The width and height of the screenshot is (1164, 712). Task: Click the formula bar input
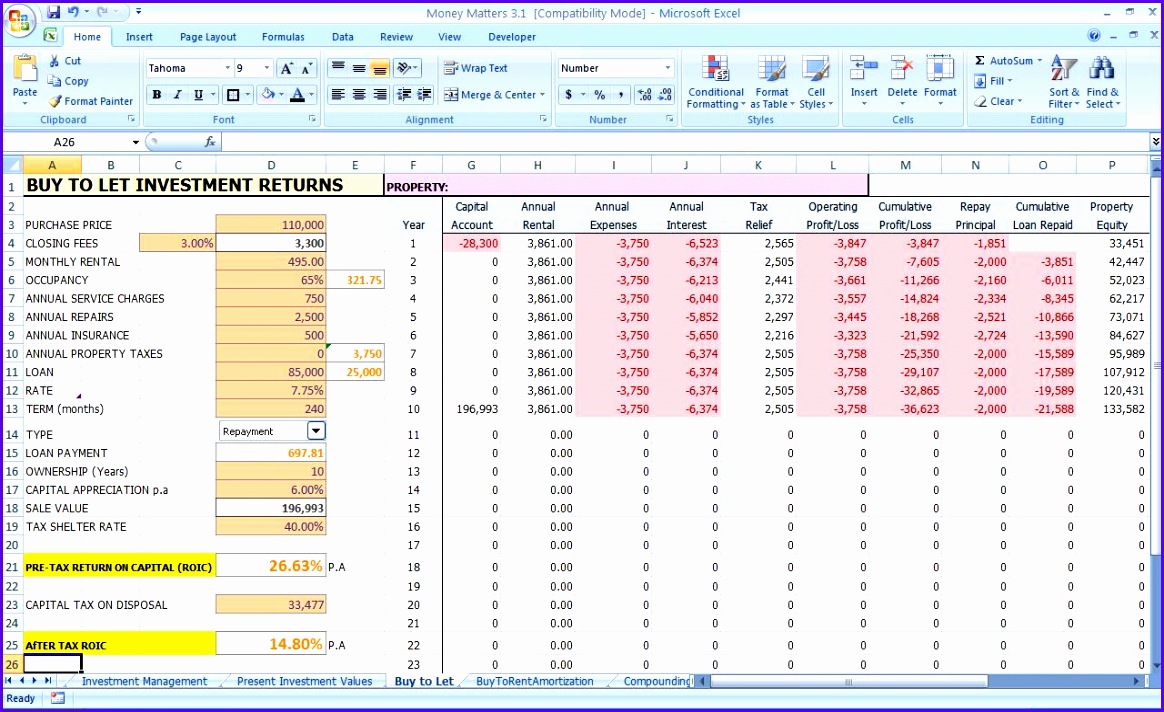point(684,142)
